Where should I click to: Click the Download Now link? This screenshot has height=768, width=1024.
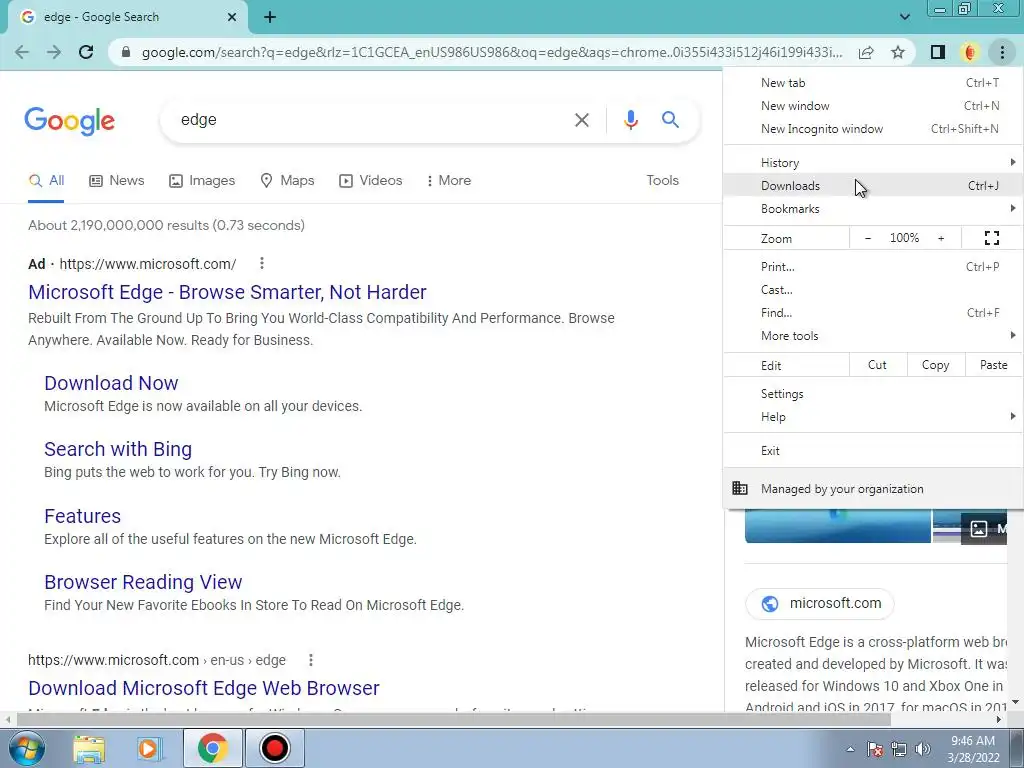coord(111,383)
